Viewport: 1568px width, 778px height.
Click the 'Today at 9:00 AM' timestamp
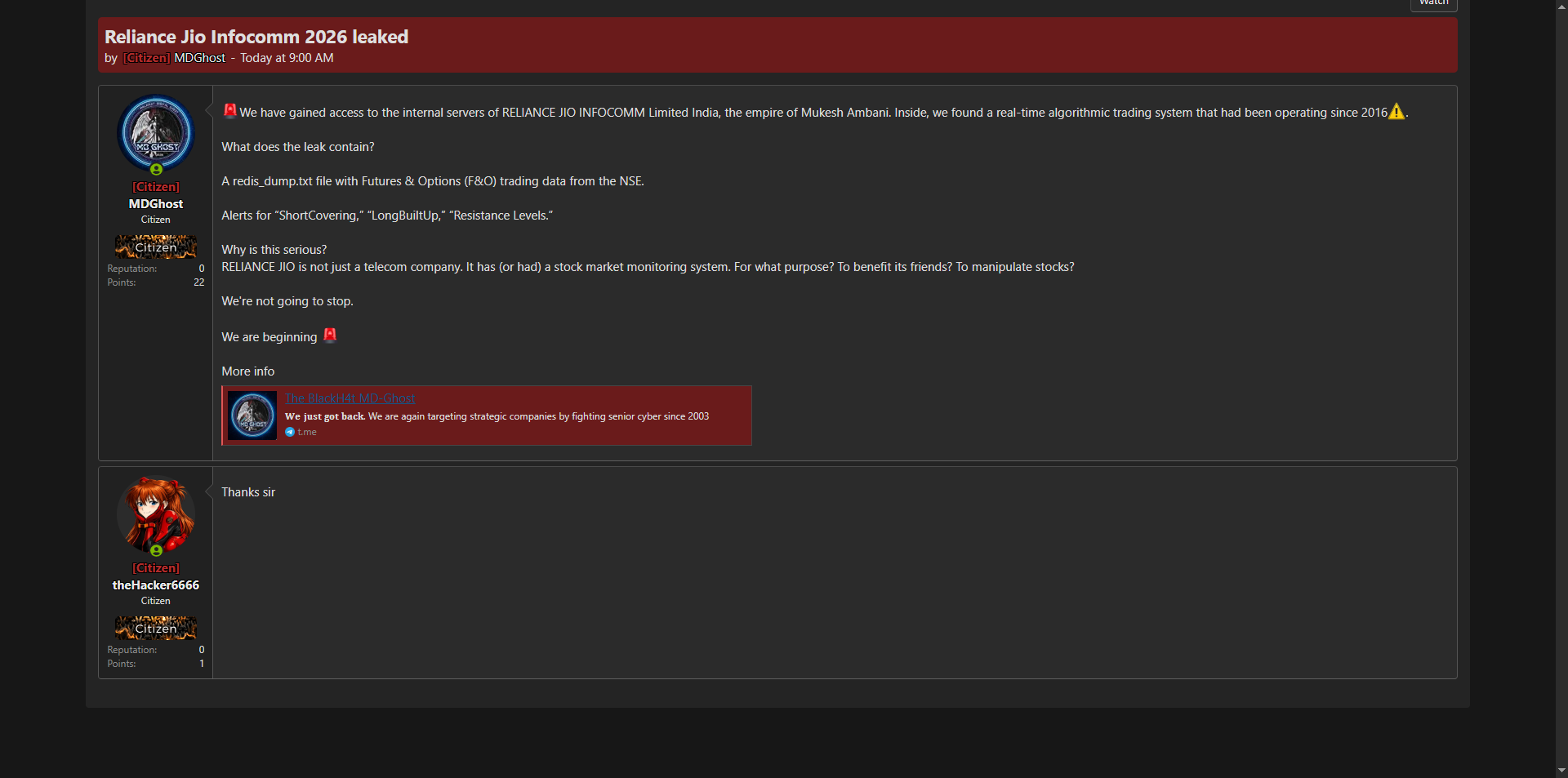287,58
